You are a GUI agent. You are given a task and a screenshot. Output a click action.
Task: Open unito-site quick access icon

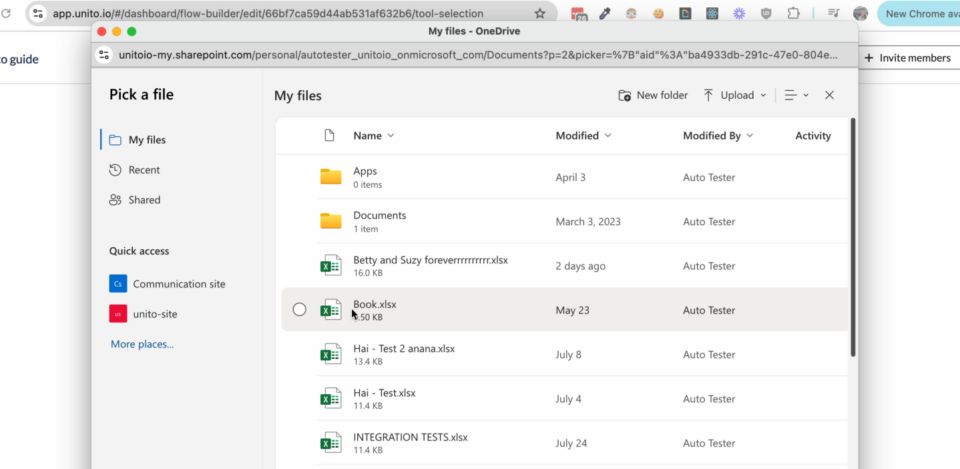pos(118,314)
